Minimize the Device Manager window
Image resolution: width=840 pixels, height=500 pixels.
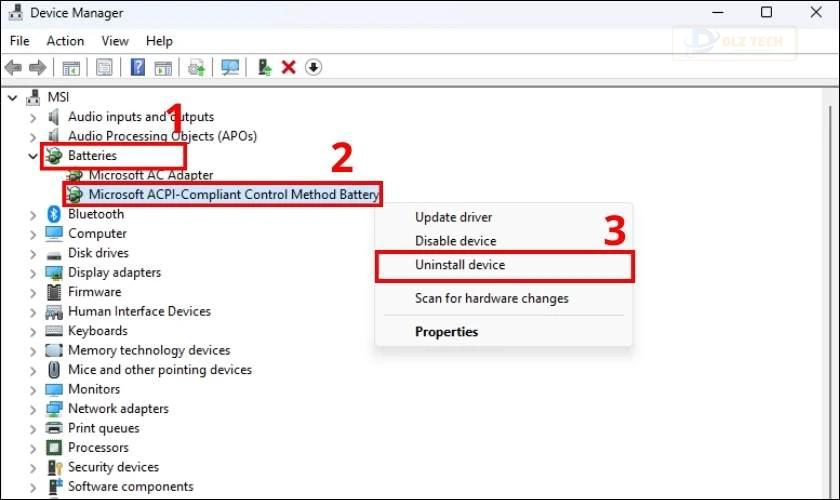point(718,12)
